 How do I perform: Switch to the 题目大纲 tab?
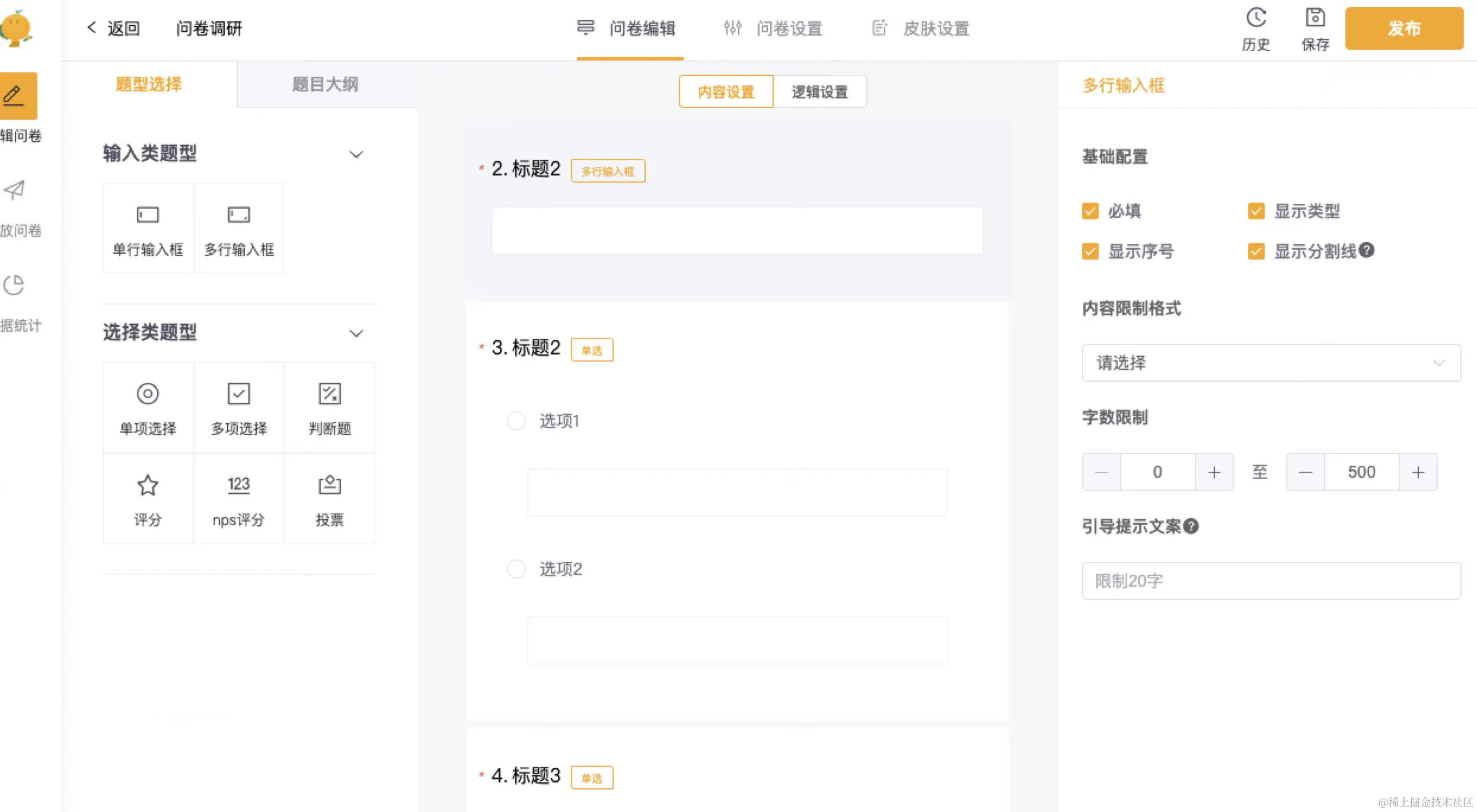tap(326, 84)
